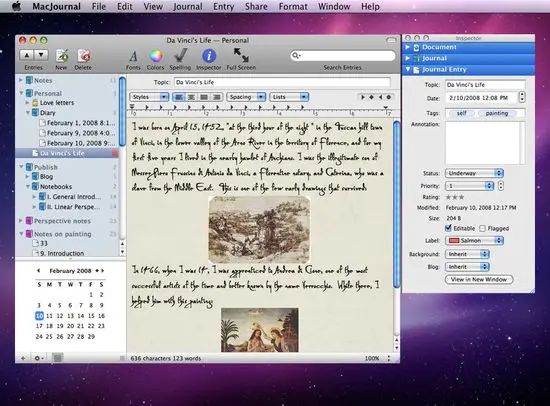Open the Priority dropdown
This screenshot has height=406, width=550.
469,186
